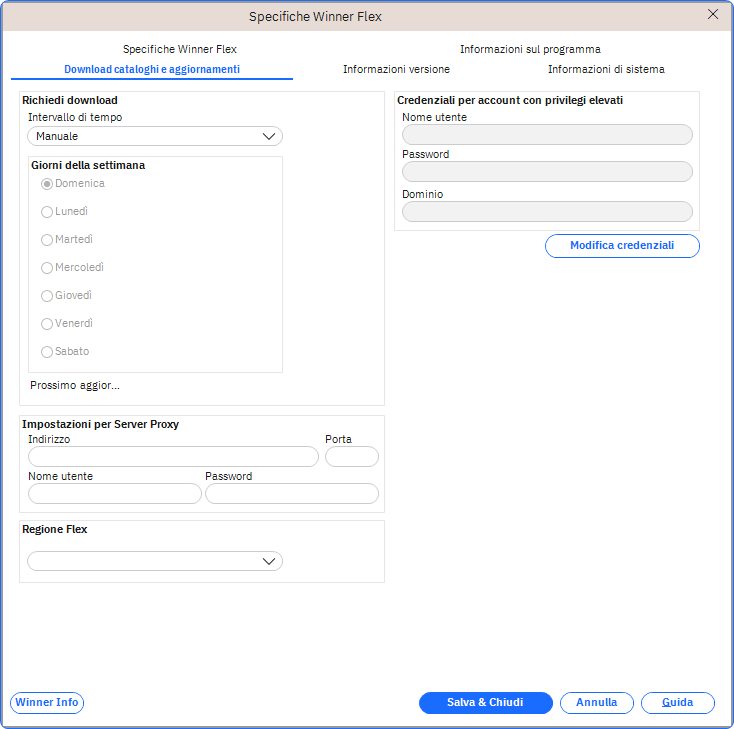This screenshot has height=729, width=734.
Task: Open the Informazioni di sistema tab
Action: point(605,69)
